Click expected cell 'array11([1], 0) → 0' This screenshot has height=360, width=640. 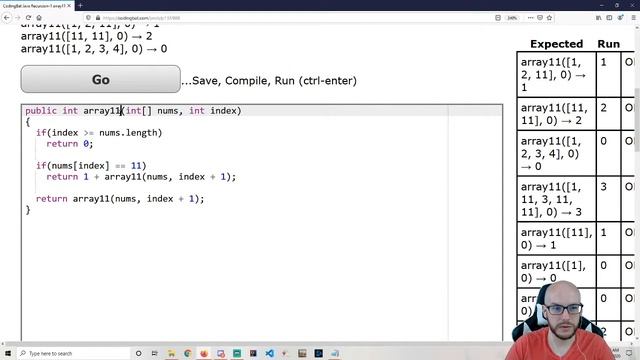[556, 272]
